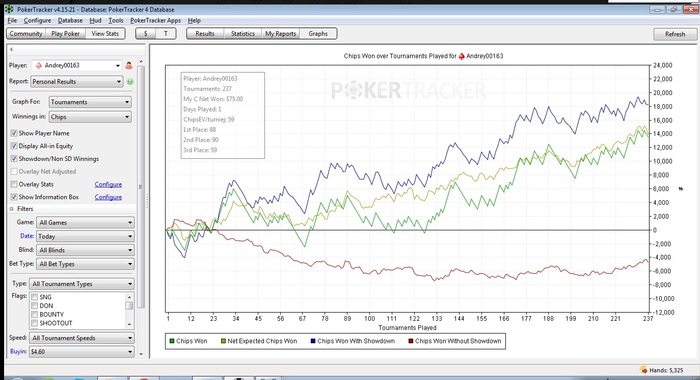Enable the Overlay Stats checkbox

click(x=14, y=184)
